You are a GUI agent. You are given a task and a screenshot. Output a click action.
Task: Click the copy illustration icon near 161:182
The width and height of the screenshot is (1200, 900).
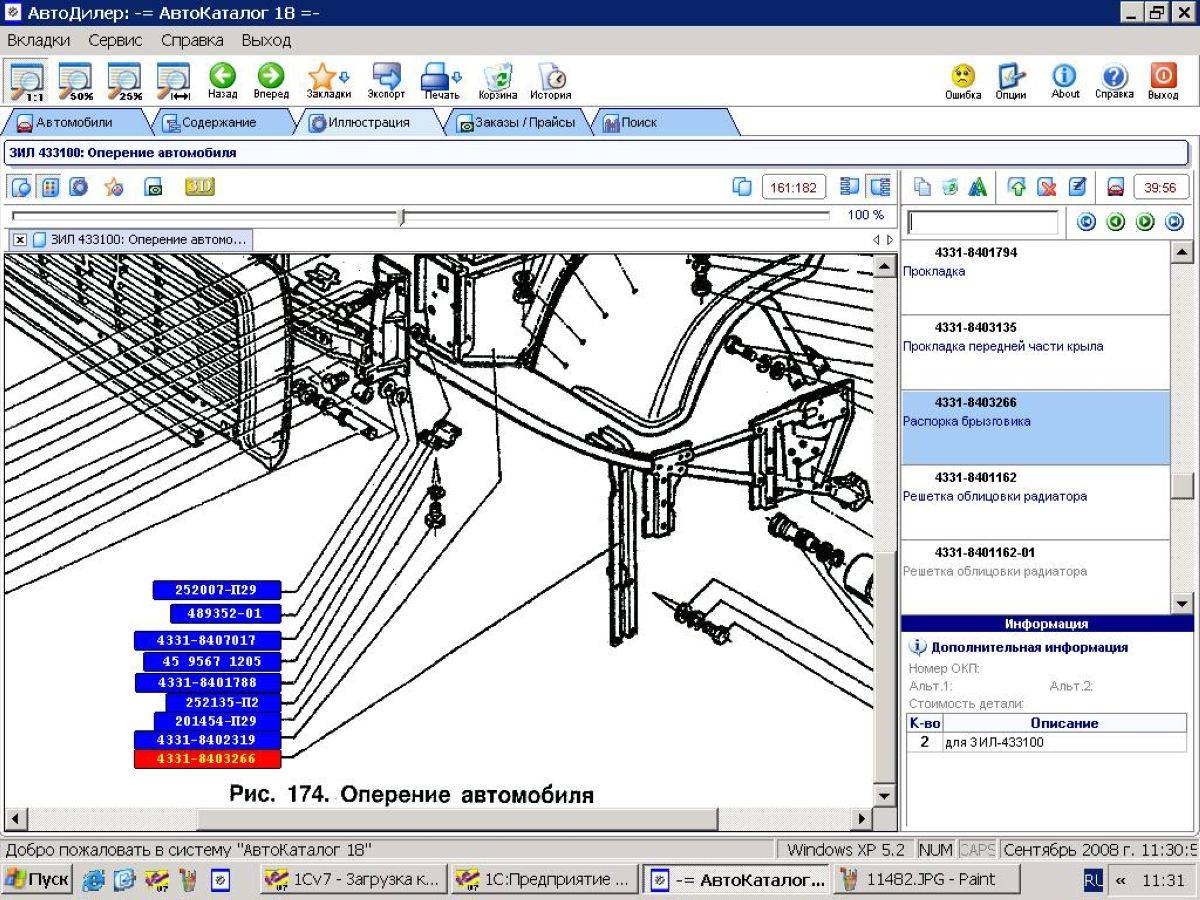click(742, 187)
